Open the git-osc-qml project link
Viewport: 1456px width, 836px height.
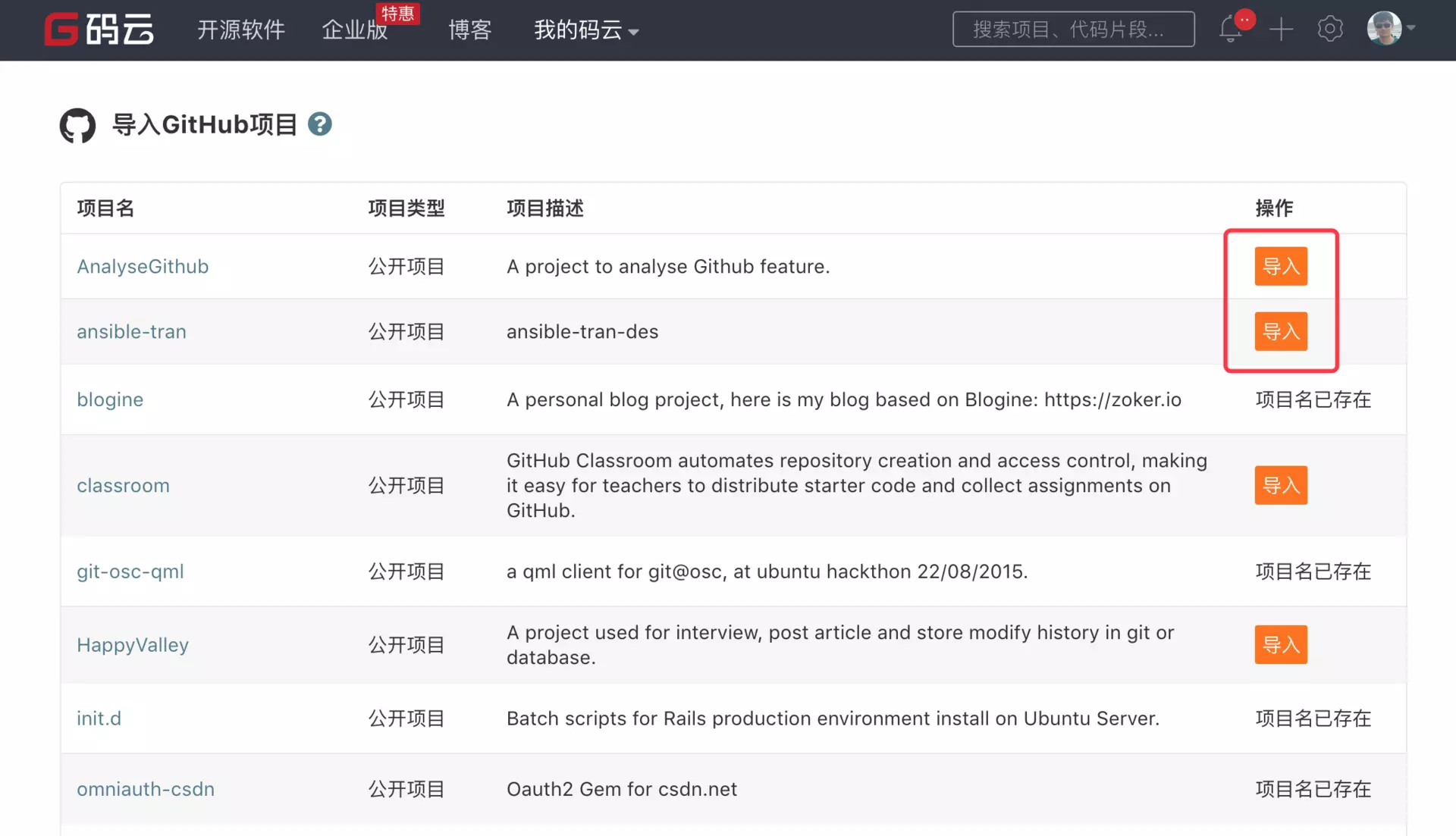tap(130, 571)
